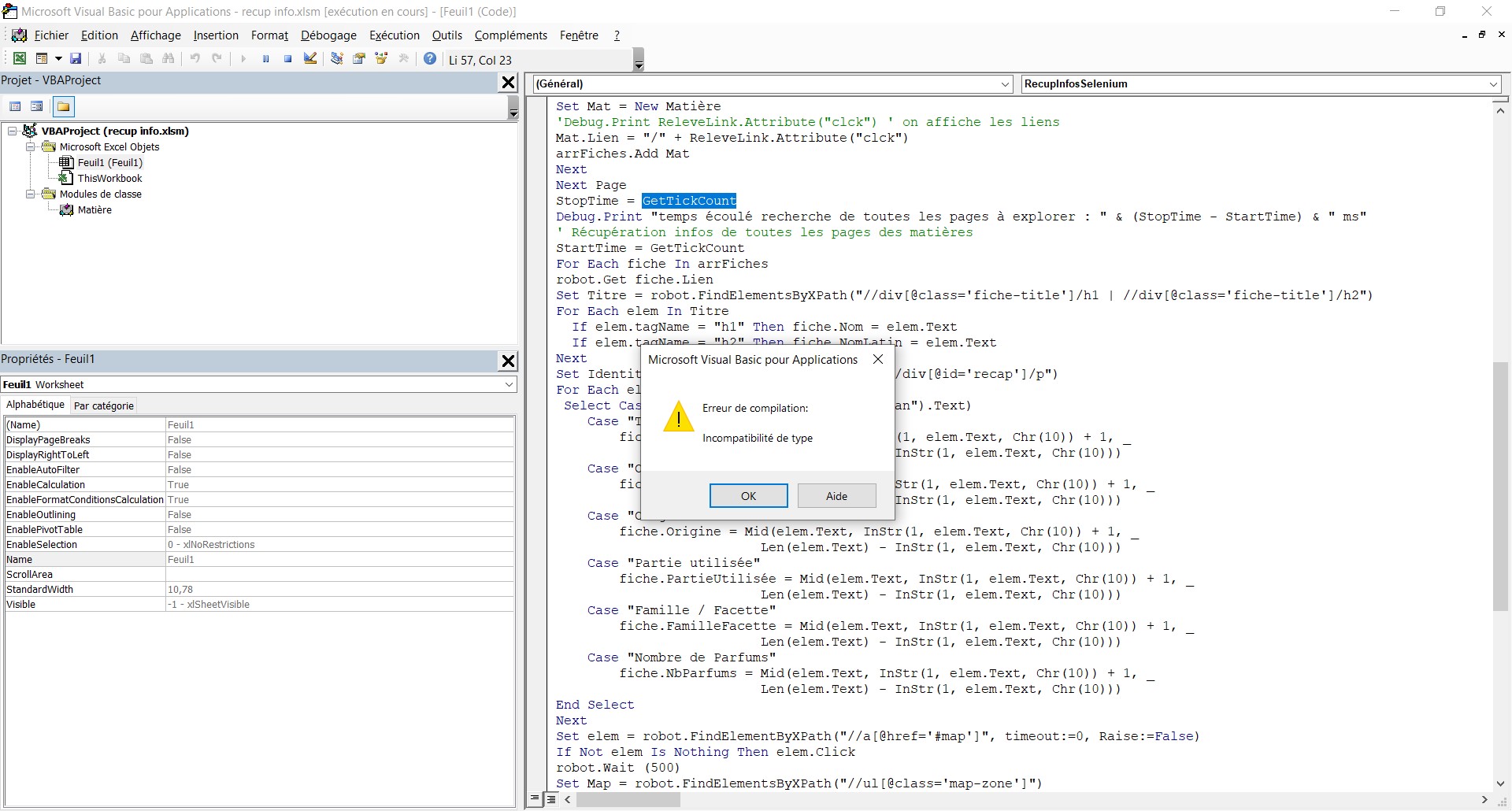Click the (Name) property row

coord(259,425)
